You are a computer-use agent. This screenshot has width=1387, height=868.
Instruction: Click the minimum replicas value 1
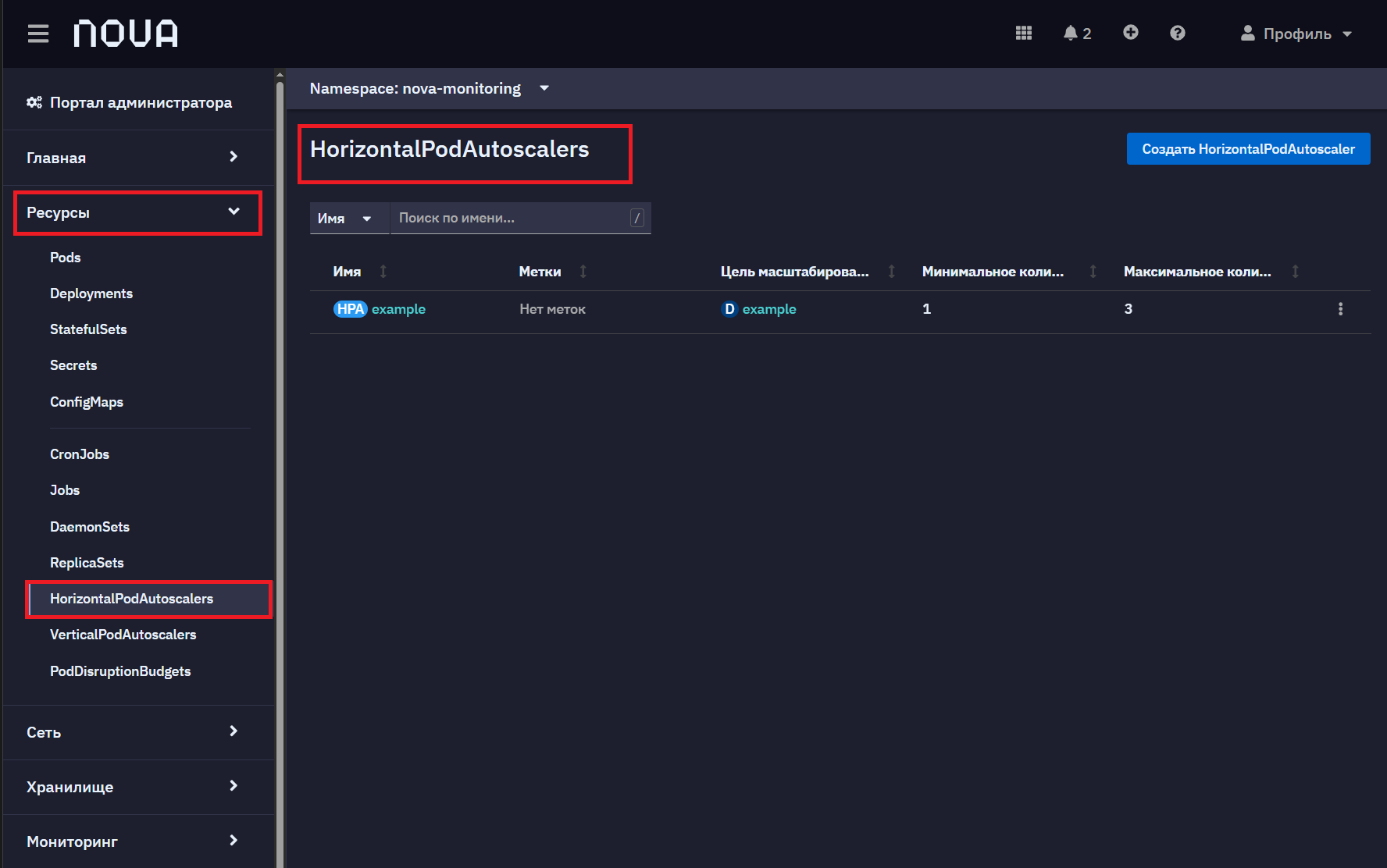coord(927,309)
